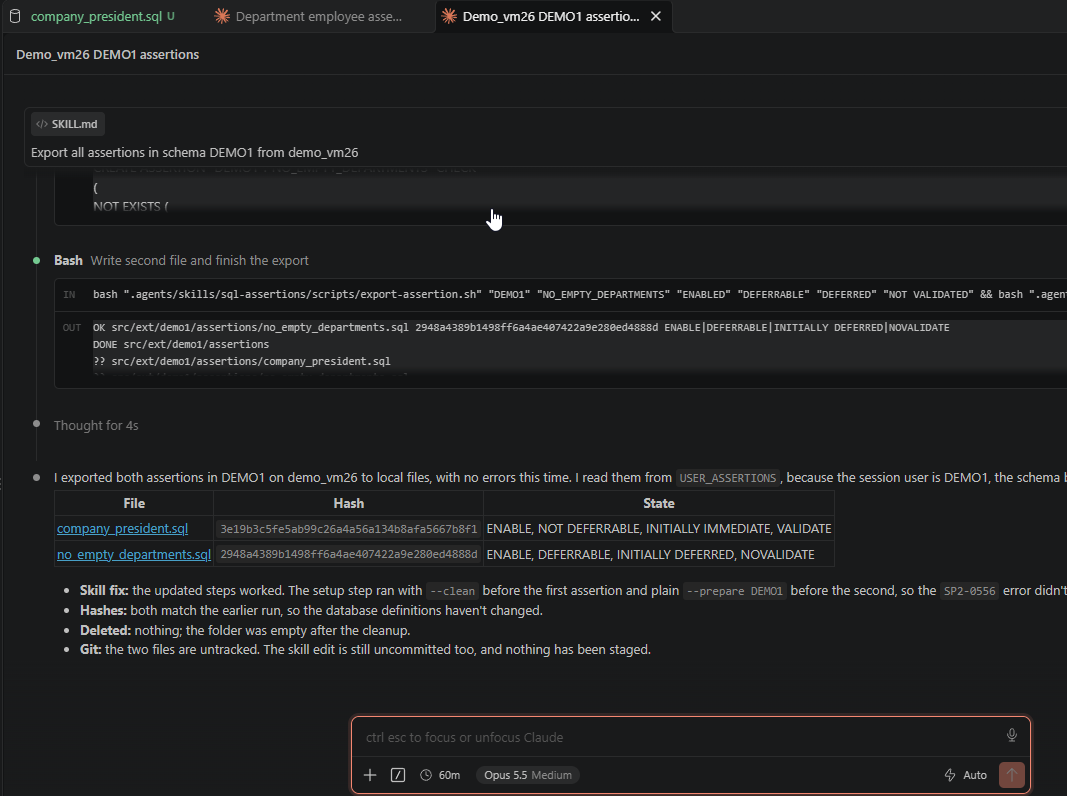Click the plus add-attachment icon
The width and height of the screenshot is (1067, 796).
point(370,775)
